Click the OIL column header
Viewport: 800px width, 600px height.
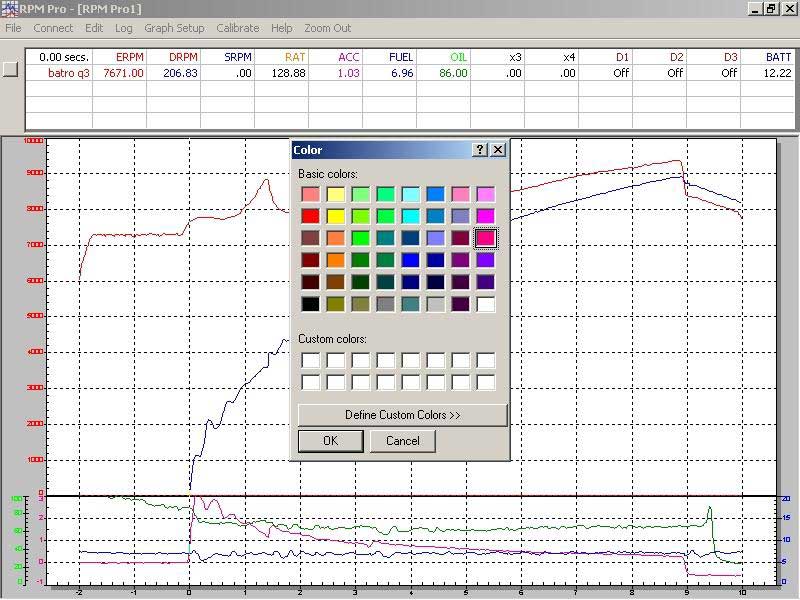tap(444, 57)
